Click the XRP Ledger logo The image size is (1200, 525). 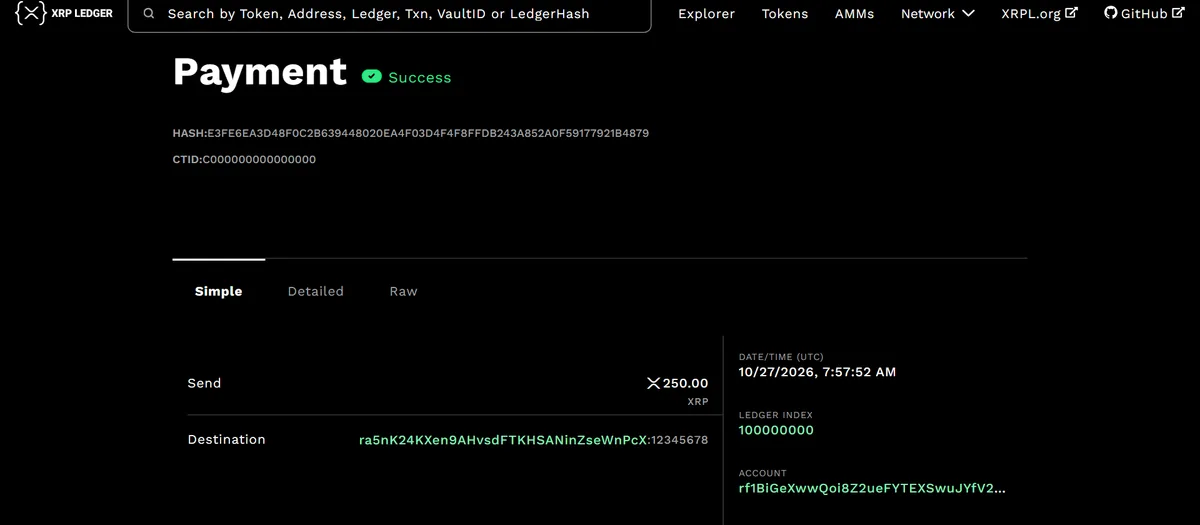(x=64, y=14)
